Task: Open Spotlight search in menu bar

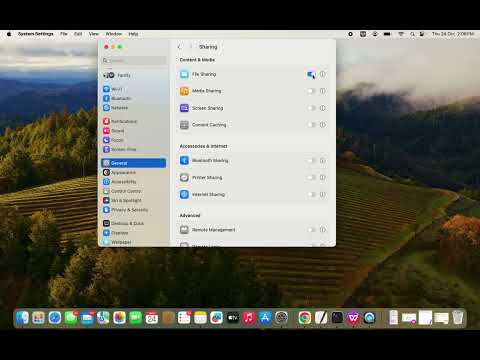Action: (412, 34)
